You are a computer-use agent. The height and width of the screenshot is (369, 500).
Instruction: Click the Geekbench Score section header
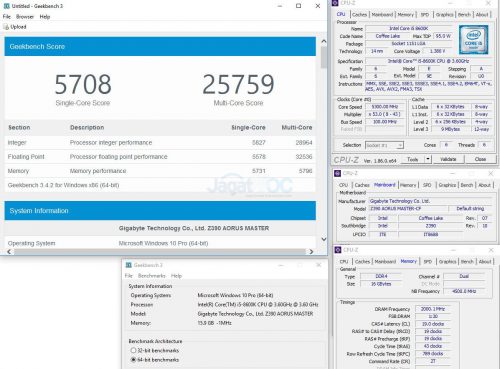pos(160,46)
